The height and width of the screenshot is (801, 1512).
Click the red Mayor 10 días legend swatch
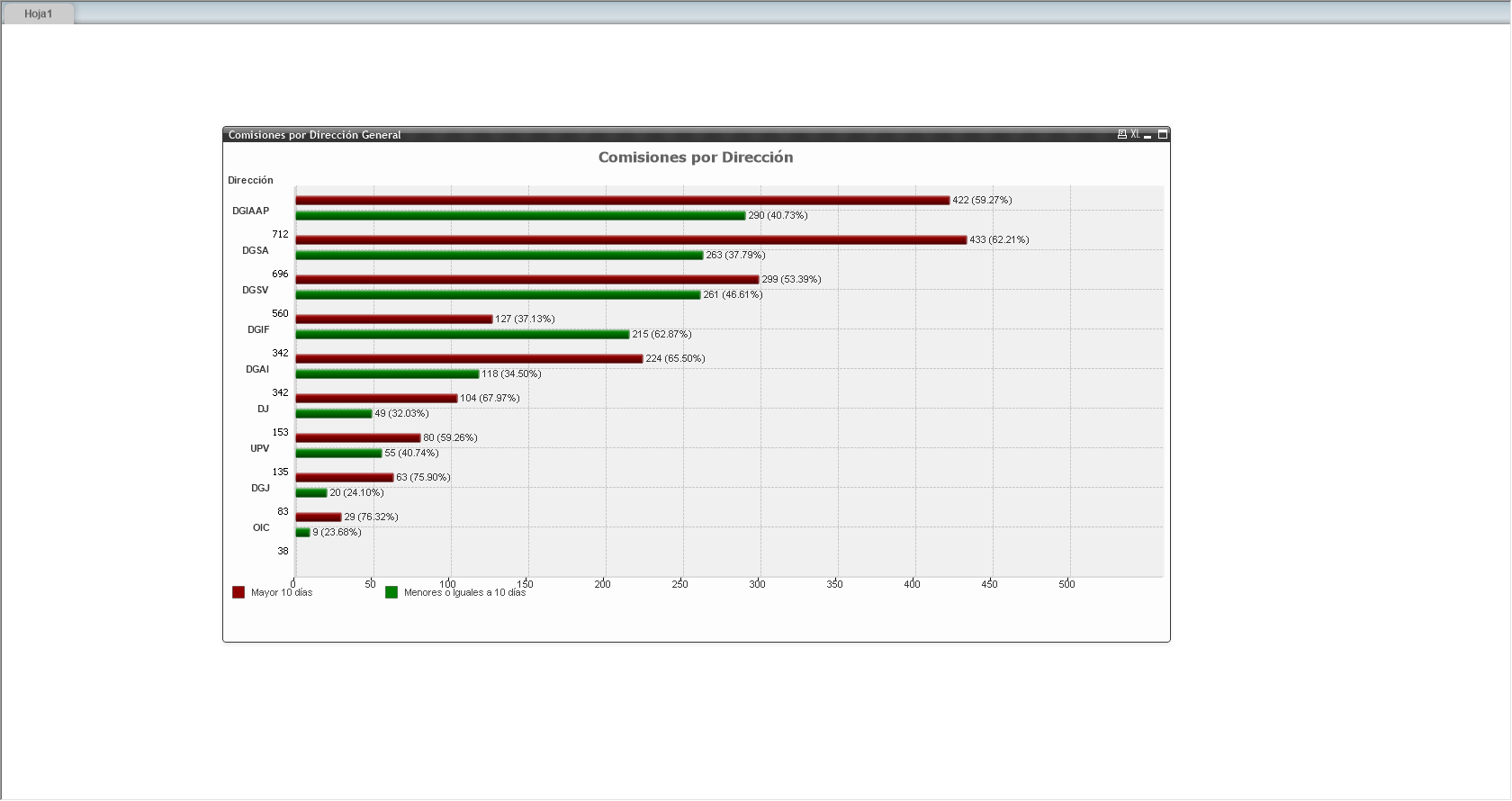(238, 592)
